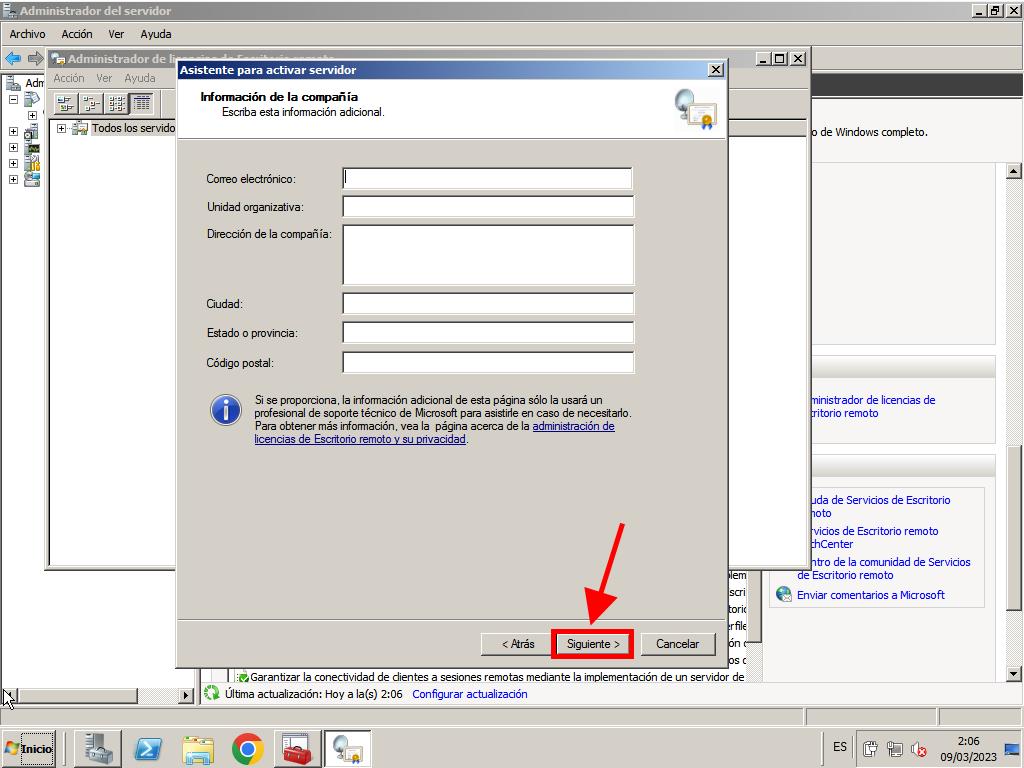This screenshot has width=1024, height=768.
Task: Click the Cancelar button in the wizard
Action: pos(677,644)
